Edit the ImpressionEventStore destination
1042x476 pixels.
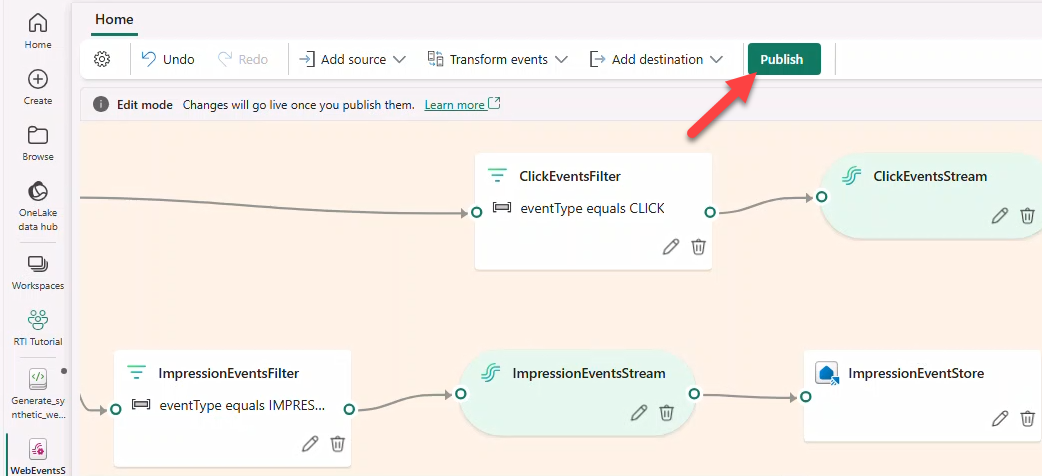[x=1000, y=418]
